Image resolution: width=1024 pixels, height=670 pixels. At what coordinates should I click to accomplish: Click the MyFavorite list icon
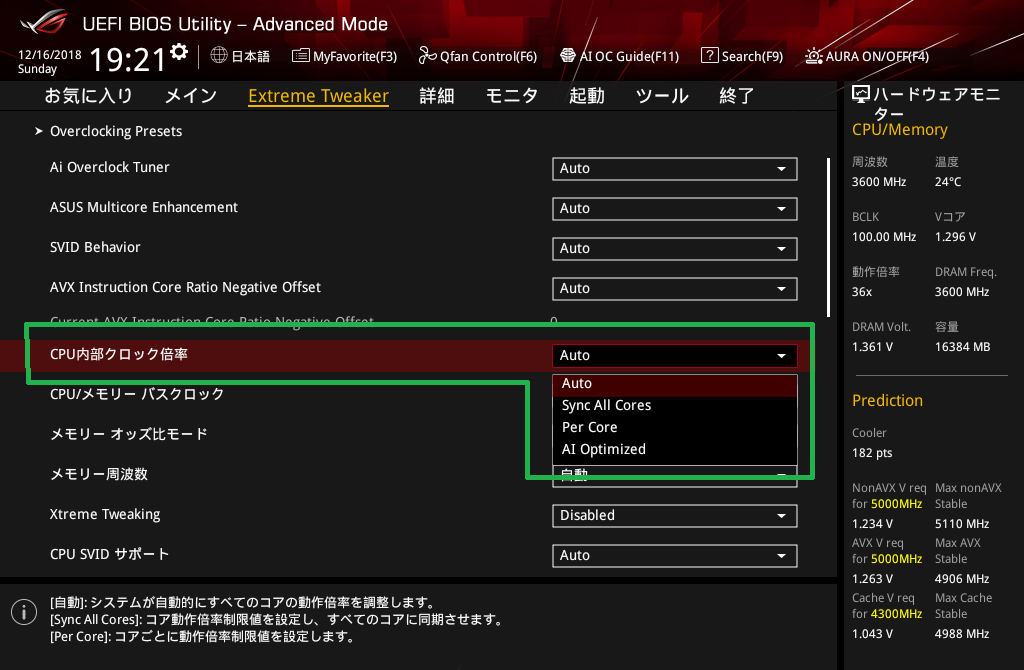tap(300, 56)
